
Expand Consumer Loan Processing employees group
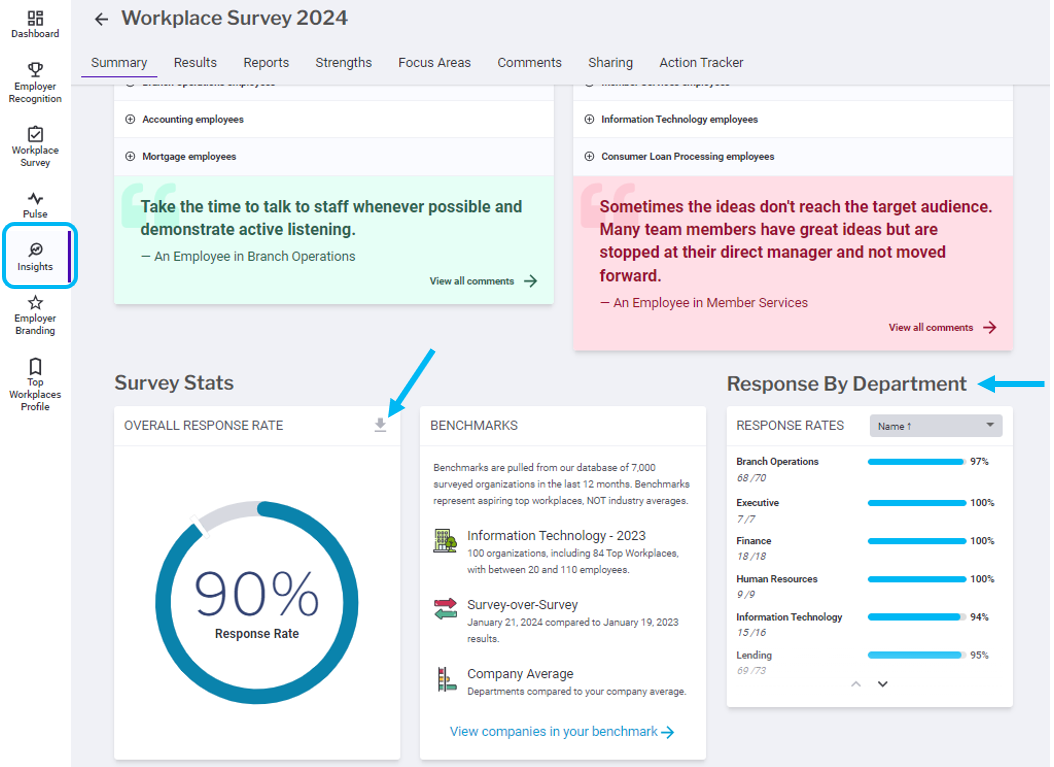588,156
